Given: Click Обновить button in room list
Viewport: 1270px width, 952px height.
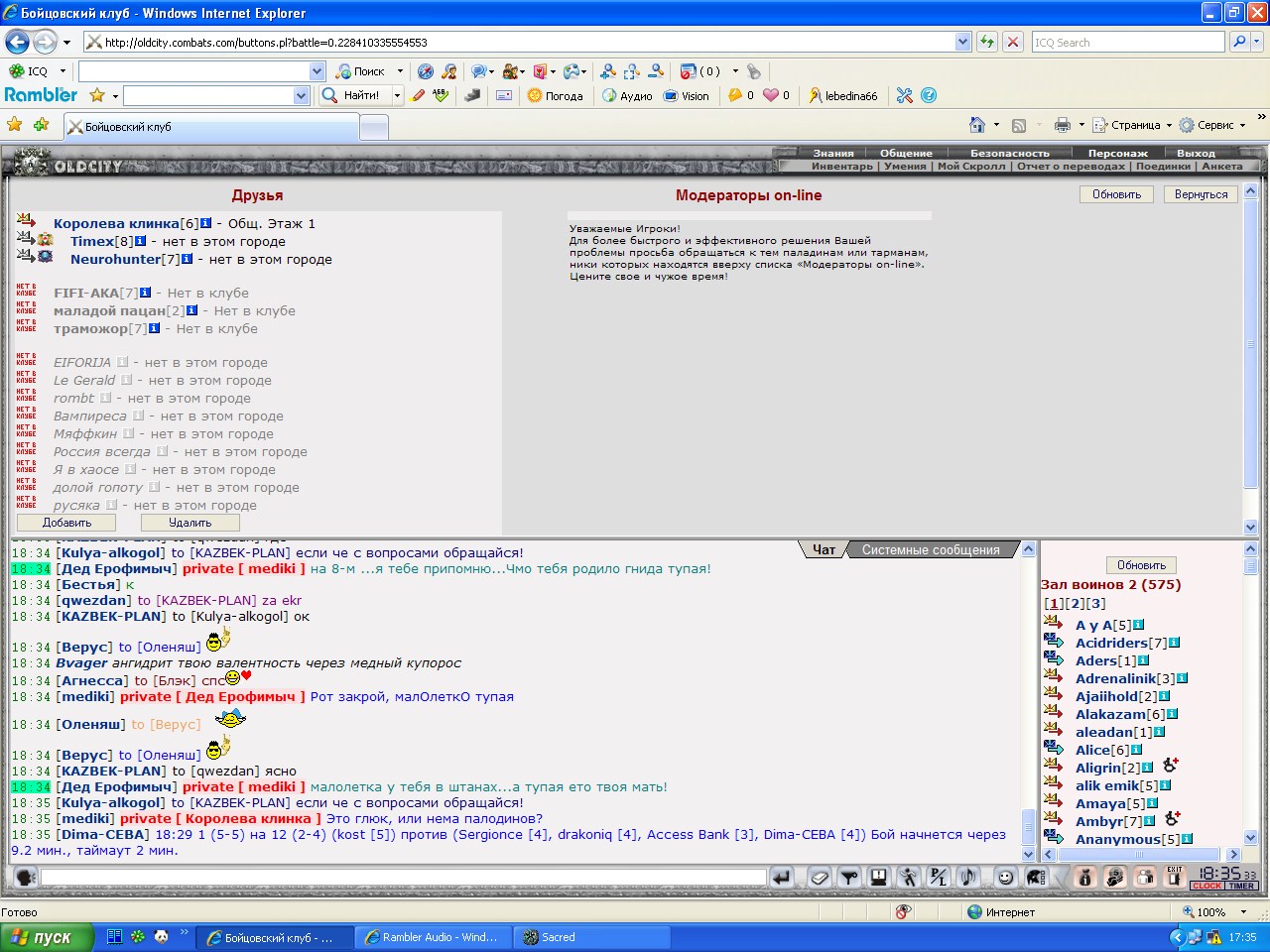Looking at the screenshot, I should pyautogui.click(x=1141, y=565).
